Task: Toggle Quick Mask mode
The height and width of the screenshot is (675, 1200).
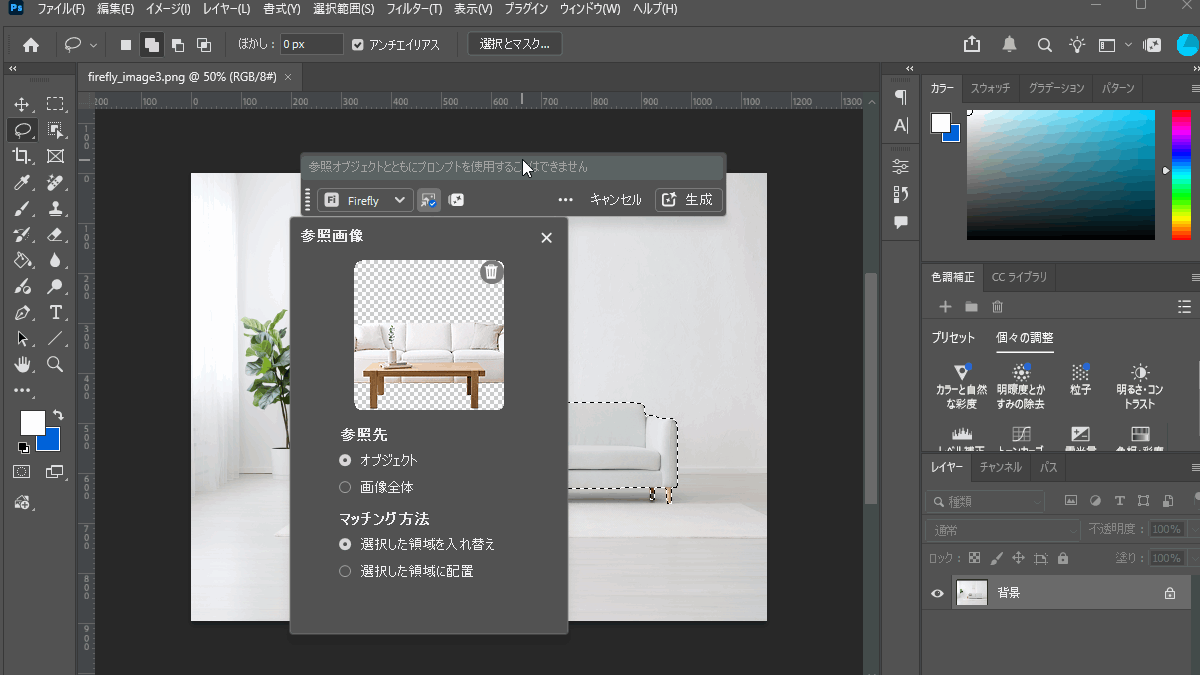Action: (22, 471)
